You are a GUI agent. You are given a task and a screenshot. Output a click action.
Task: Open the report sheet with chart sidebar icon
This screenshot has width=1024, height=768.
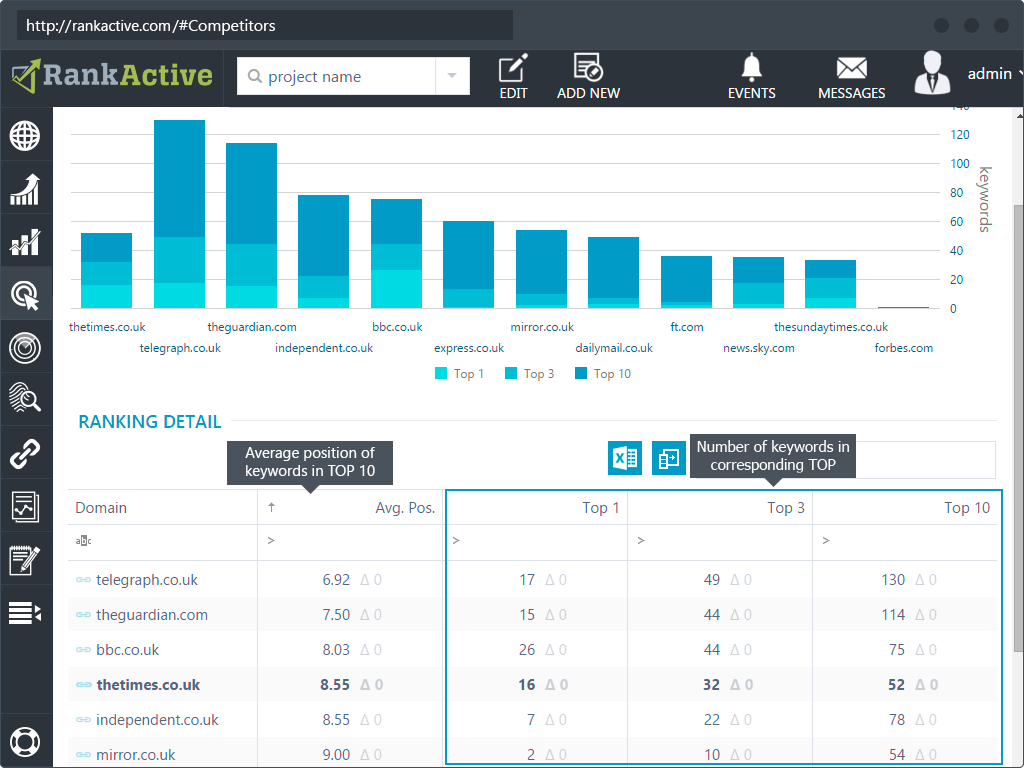point(25,507)
